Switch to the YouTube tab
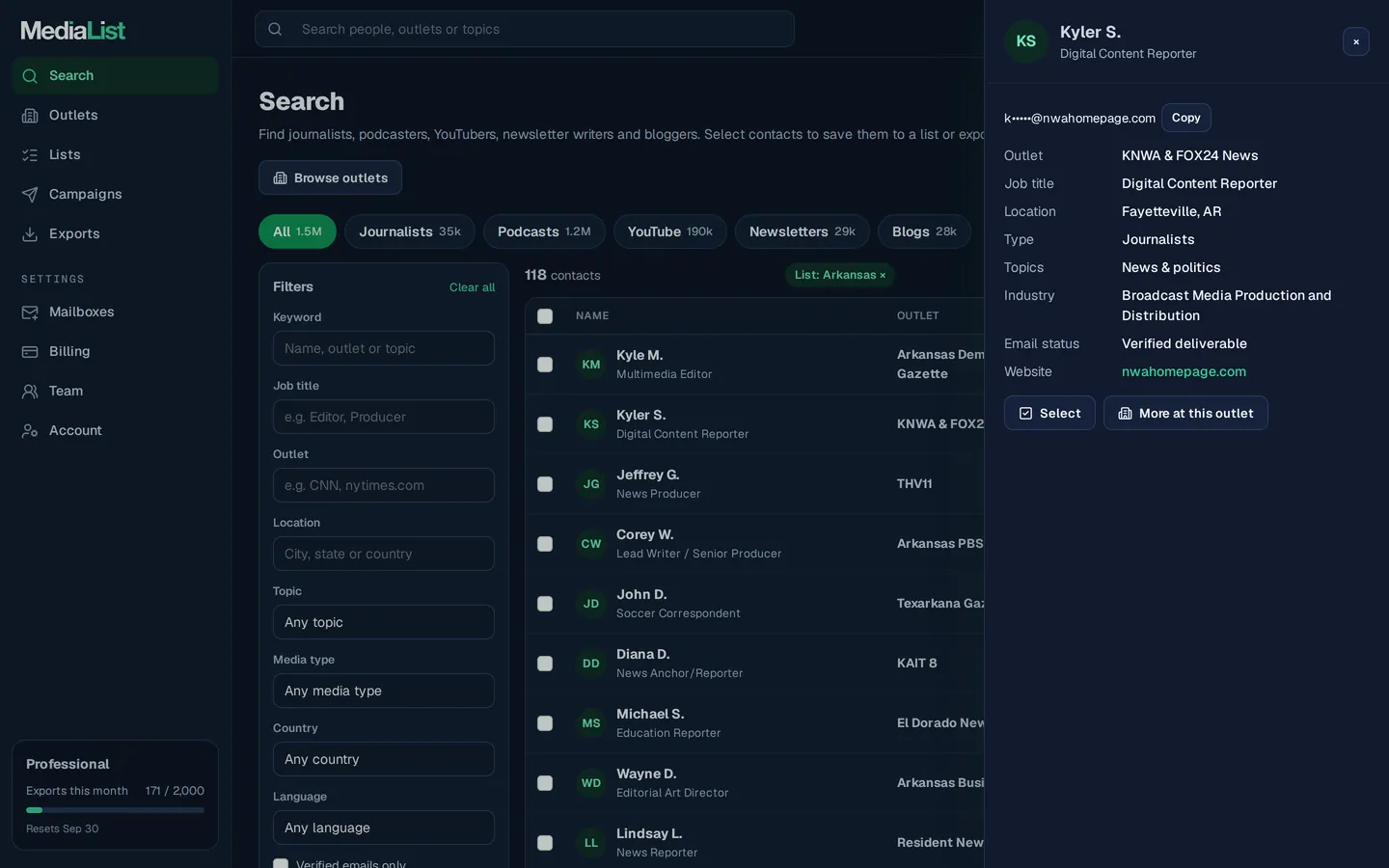 [x=670, y=231]
